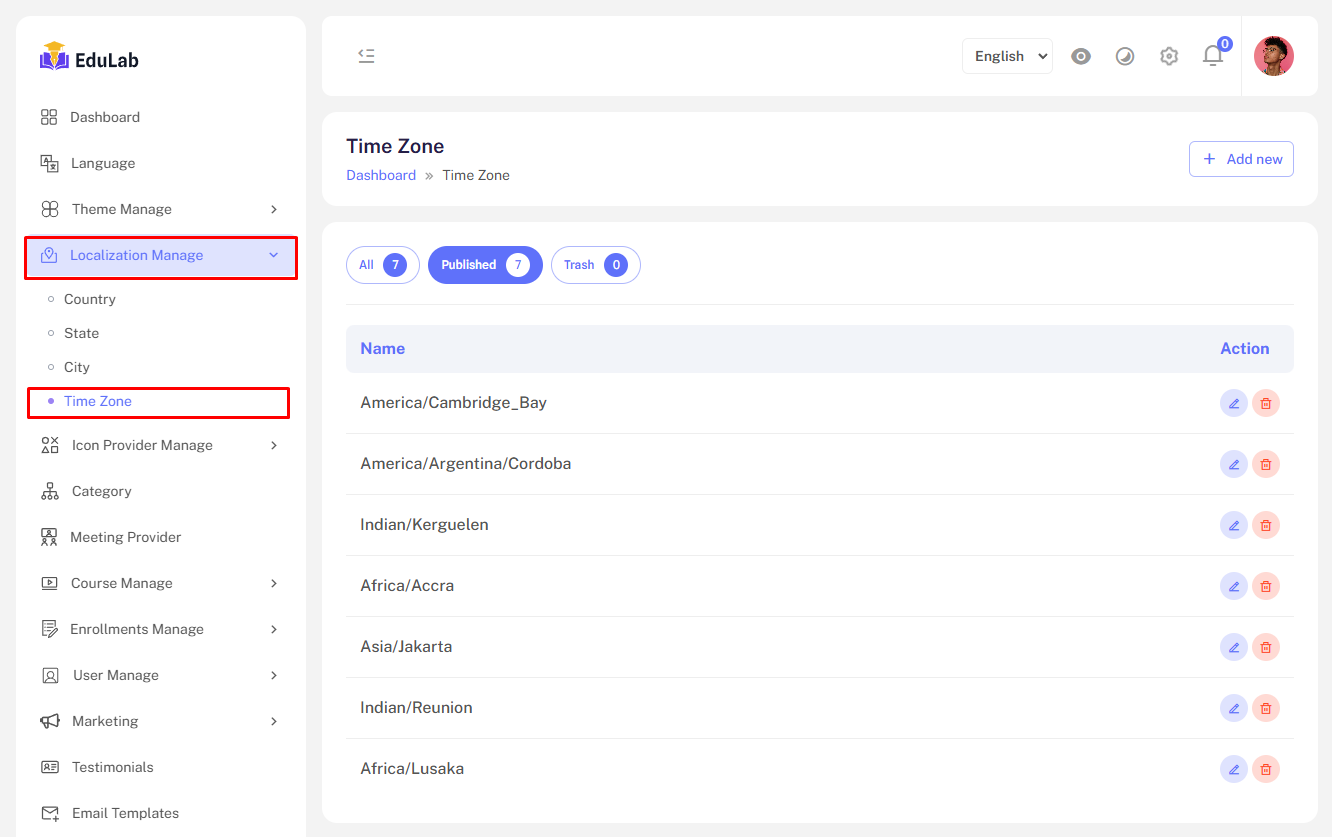
Task: Click the edit icon for America/Cambridge_Bay
Action: click(1233, 403)
